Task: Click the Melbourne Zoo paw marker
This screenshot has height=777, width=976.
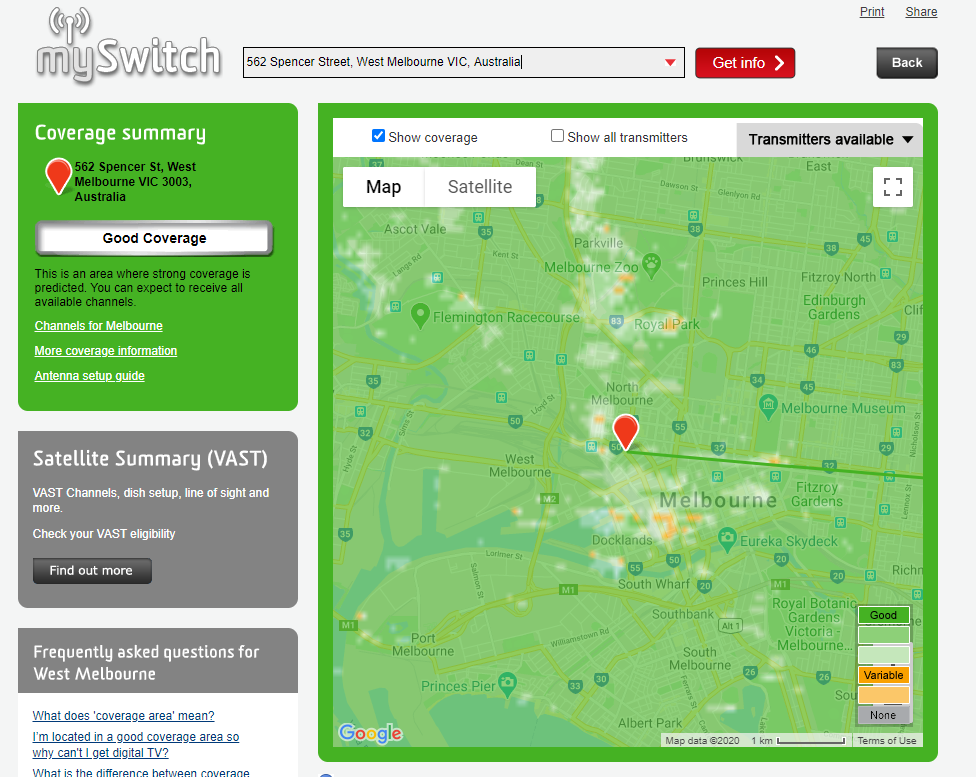Action: tap(651, 265)
